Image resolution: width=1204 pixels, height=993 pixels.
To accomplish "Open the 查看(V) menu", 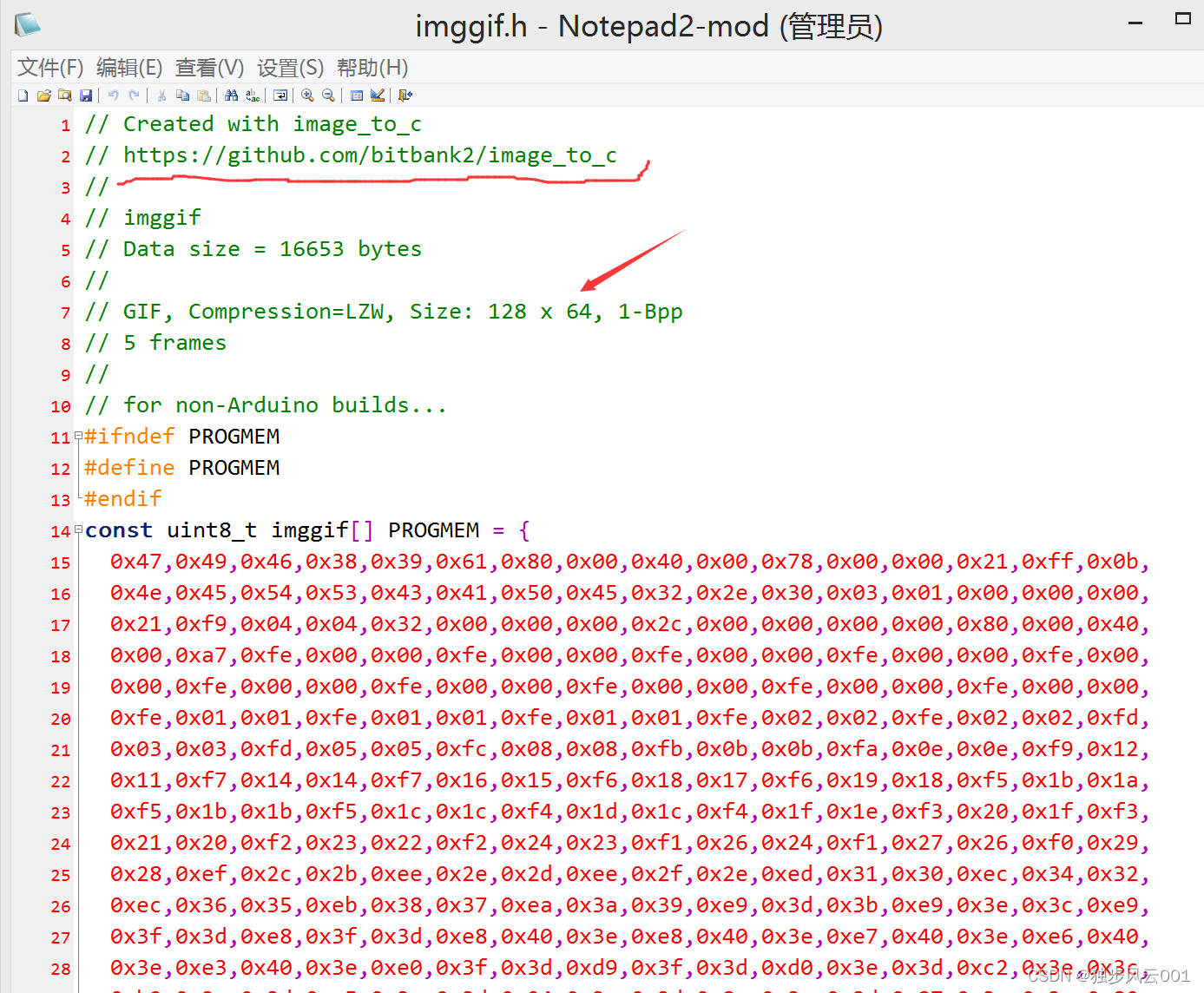I will tap(209, 68).
